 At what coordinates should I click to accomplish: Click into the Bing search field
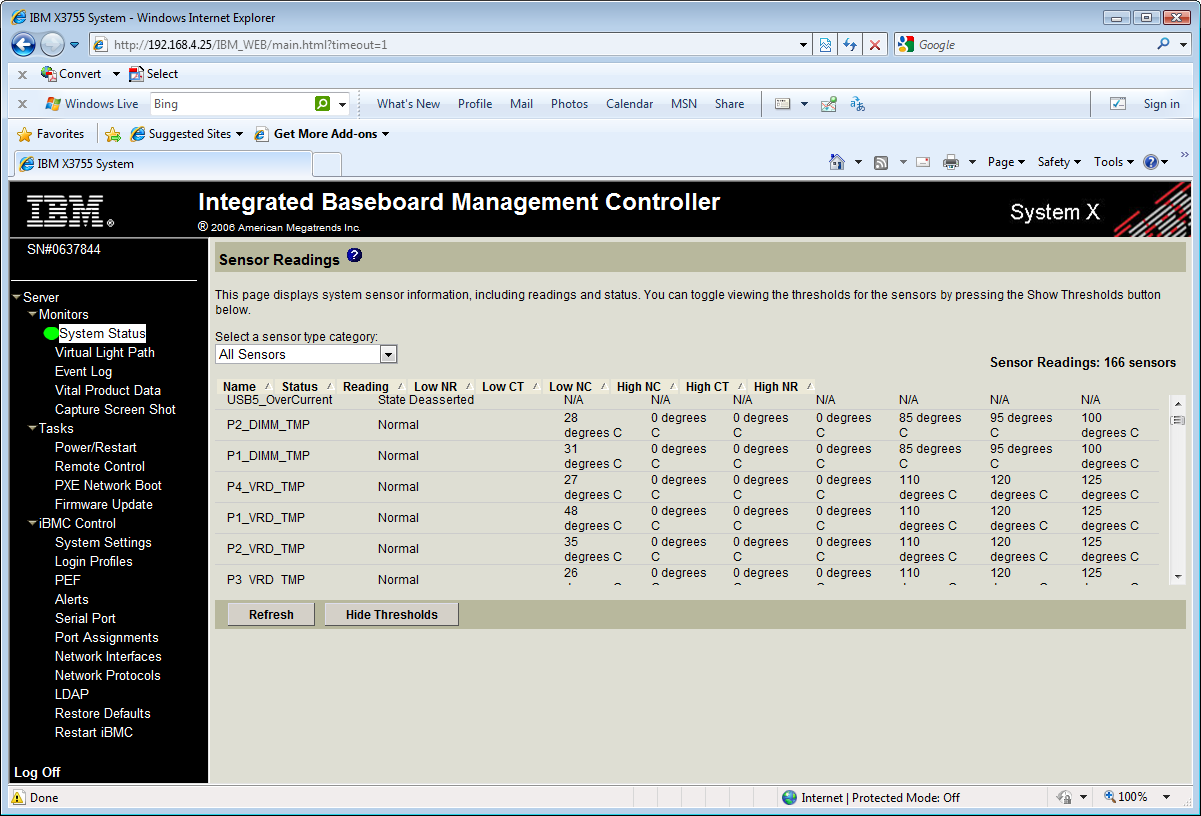pyautogui.click(x=232, y=104)
